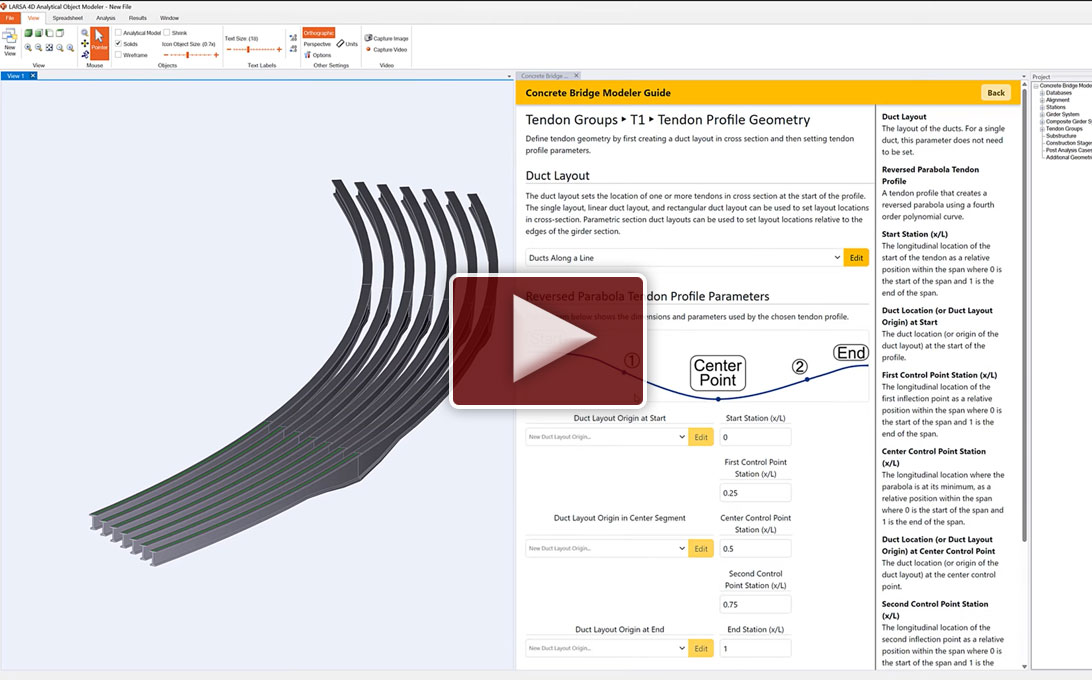Viewport: 1092px width, 680px height.
Task: Click Edit for Duct Layout Origin in Center Segment
Action: pyautogui.click(x=701, y=548)
